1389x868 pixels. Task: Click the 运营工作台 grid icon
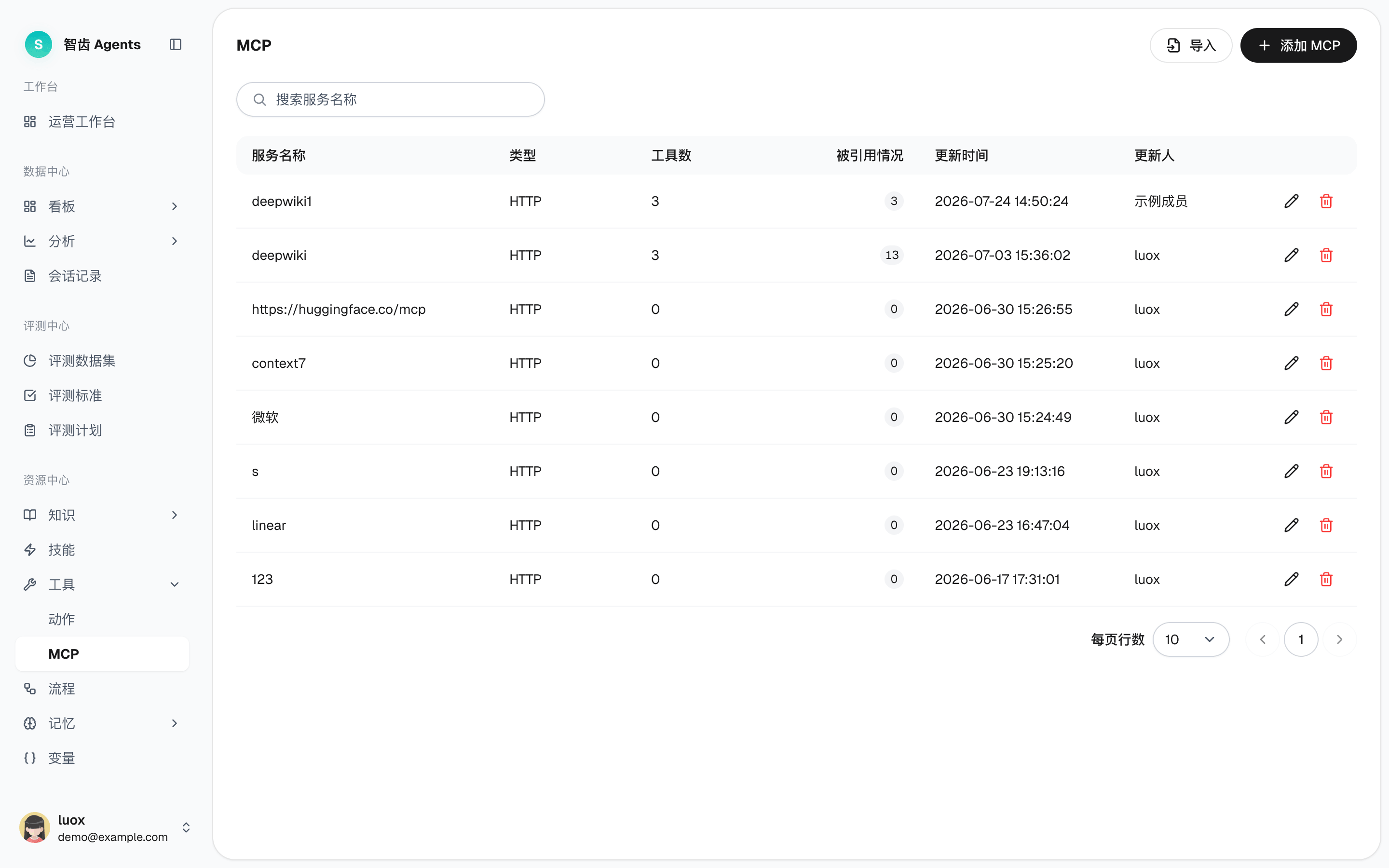pyautogui.click(x=30, y=121)
